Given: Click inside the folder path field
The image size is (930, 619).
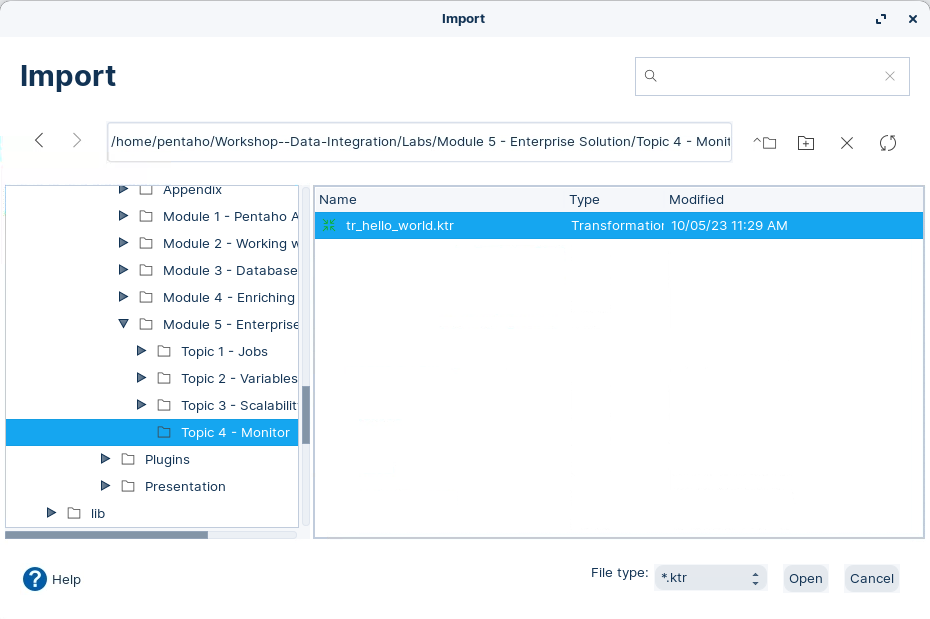Looking at the screenshot, I should [x=419, y=142].
